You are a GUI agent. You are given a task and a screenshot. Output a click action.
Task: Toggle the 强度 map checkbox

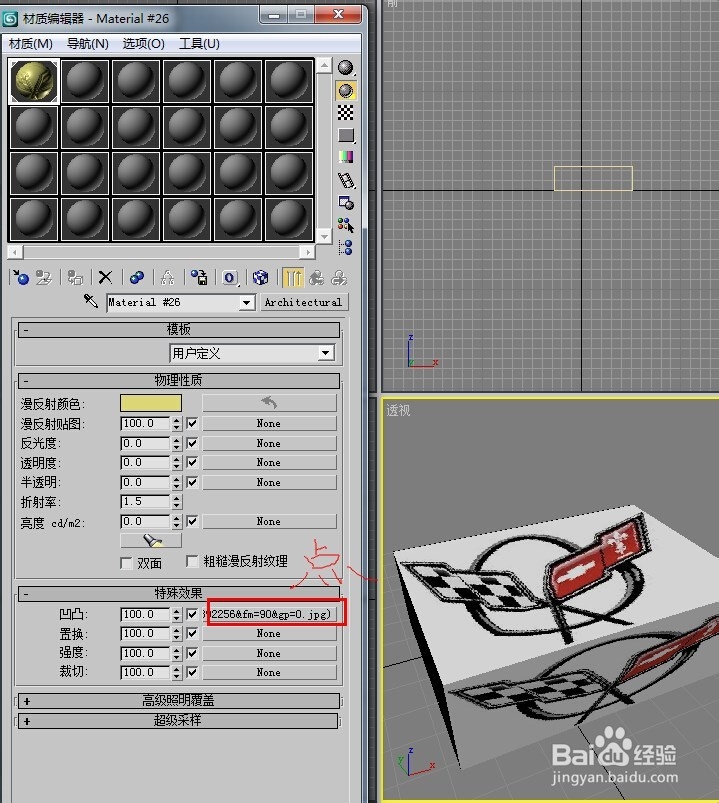coord(192,653)
